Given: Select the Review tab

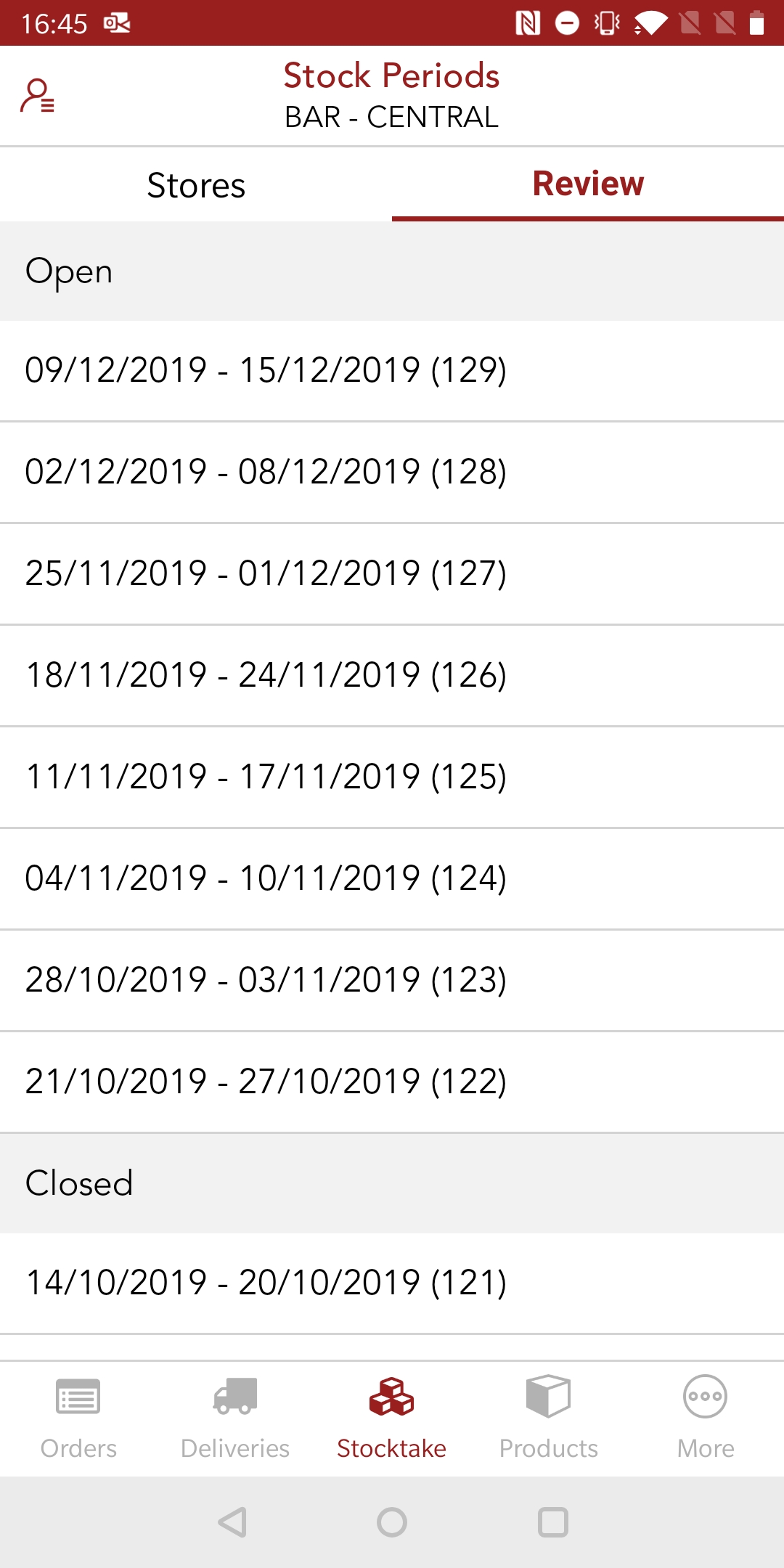Looking at the screenshot, I should [588, 184].
